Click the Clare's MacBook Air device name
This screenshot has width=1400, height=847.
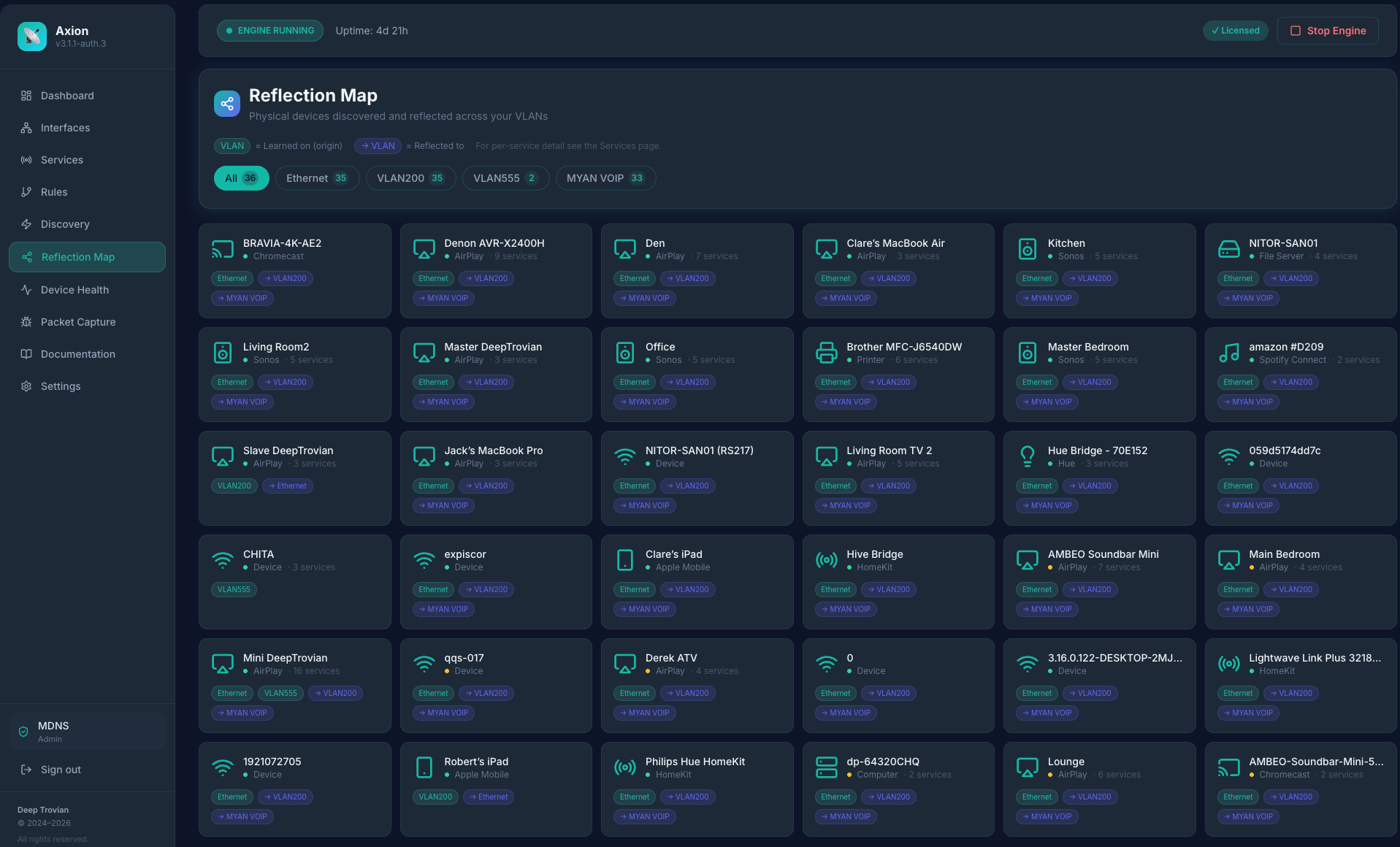coord(895,243)
